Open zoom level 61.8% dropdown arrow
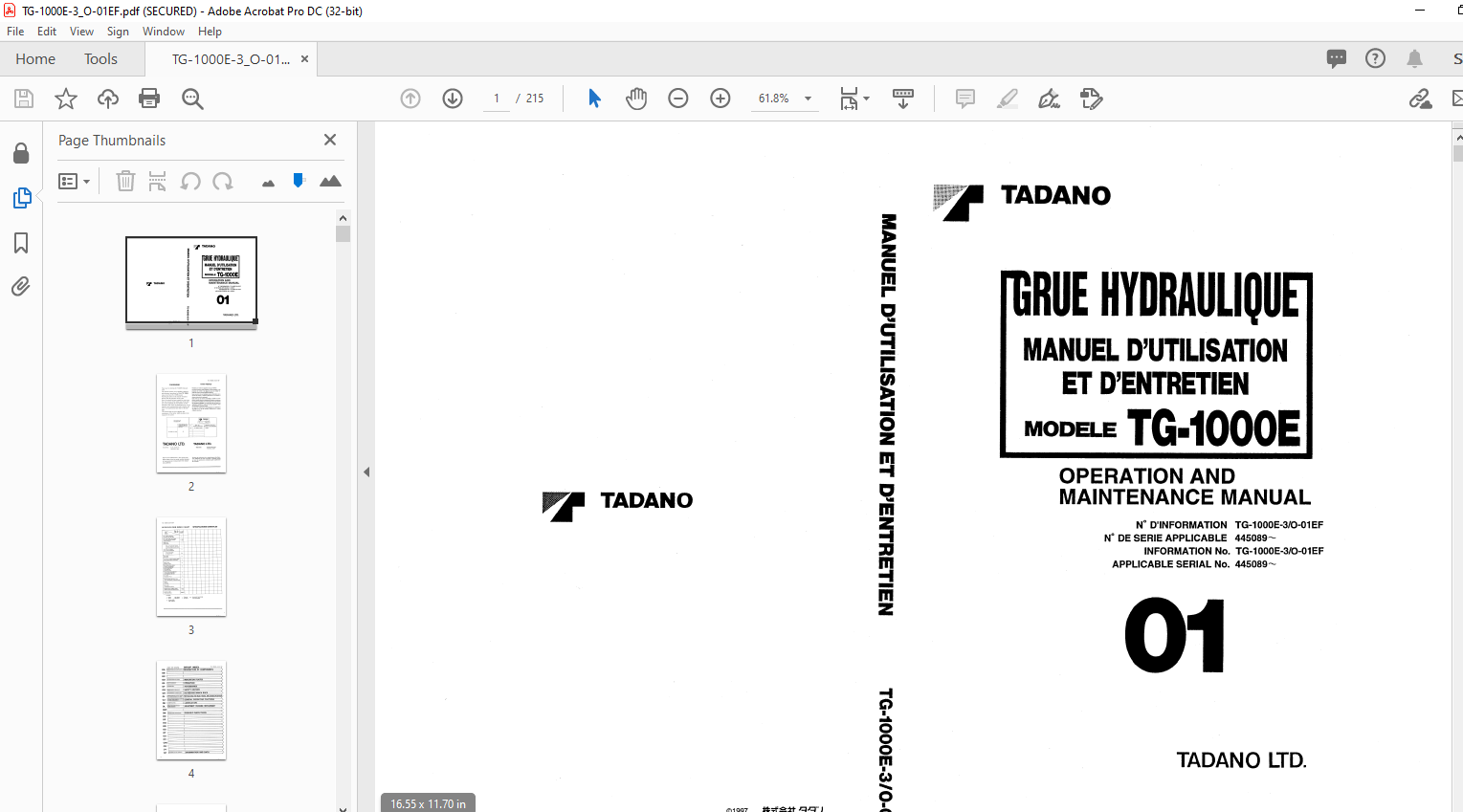 coord(809,99)
